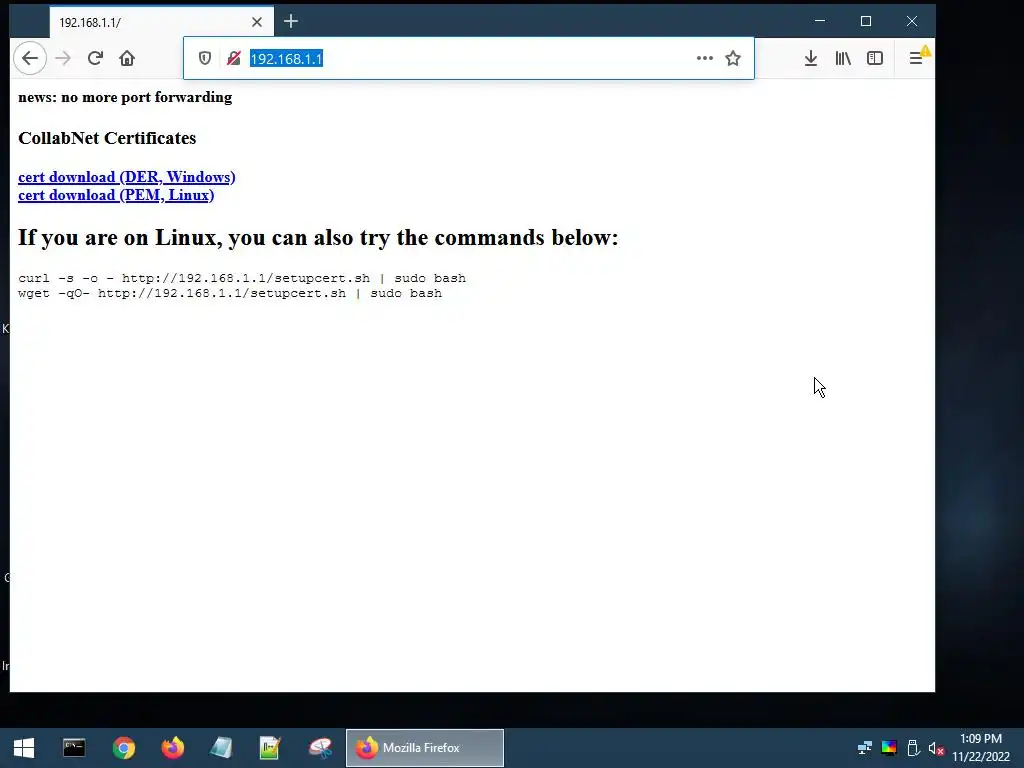Open the notebook-shaped taskbar app
This screenshot has width=1024, height=768.
221,748
